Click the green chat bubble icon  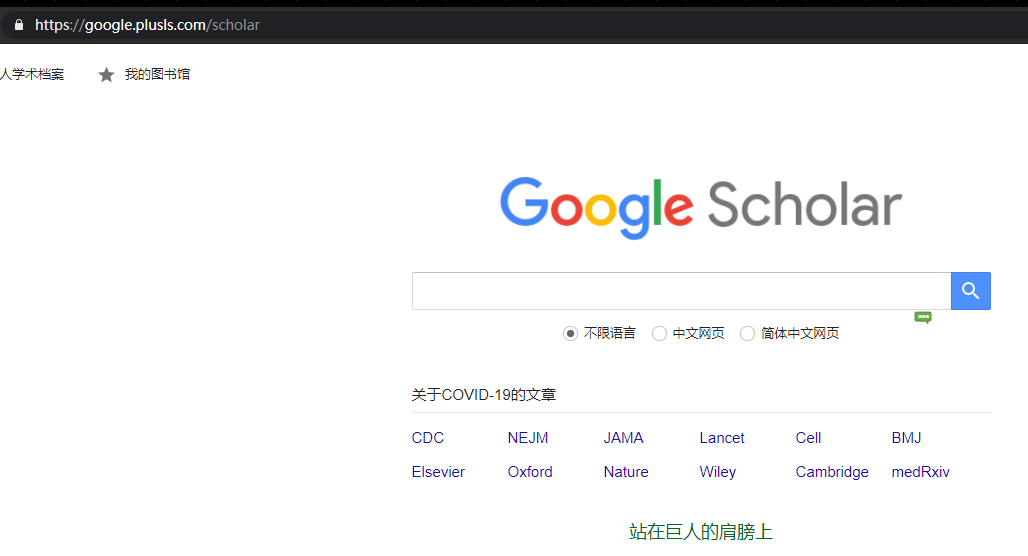pyautogui.click(x=923, y=317)
